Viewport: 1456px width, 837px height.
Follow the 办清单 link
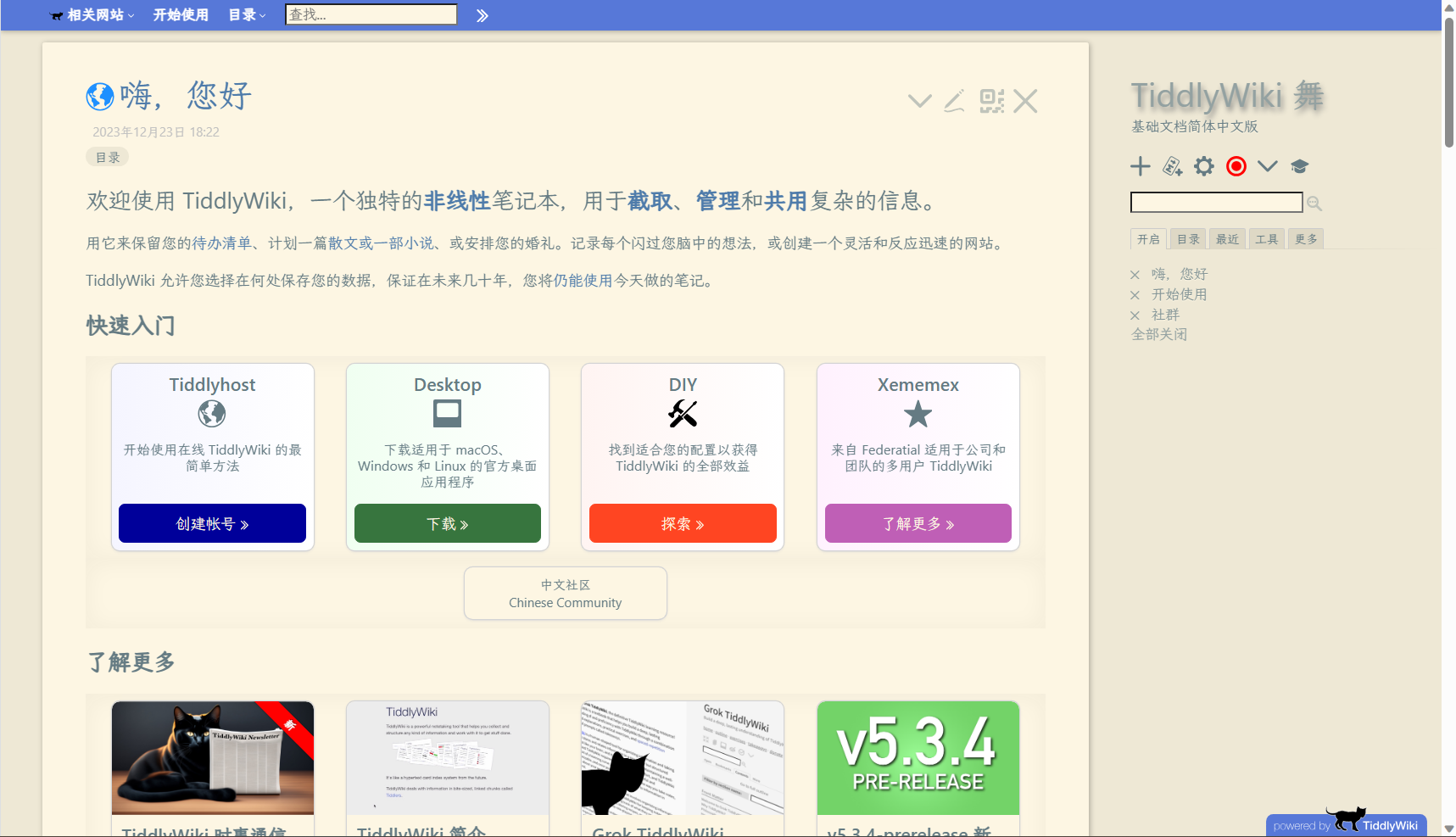(x=230, y=243)
